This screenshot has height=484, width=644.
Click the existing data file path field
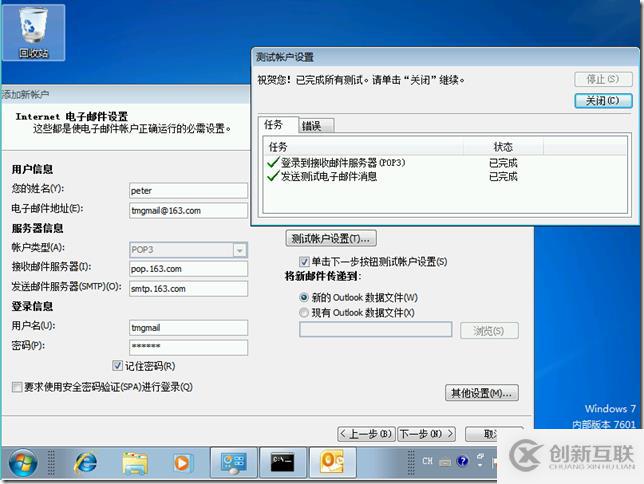click(x=376, y=330)
